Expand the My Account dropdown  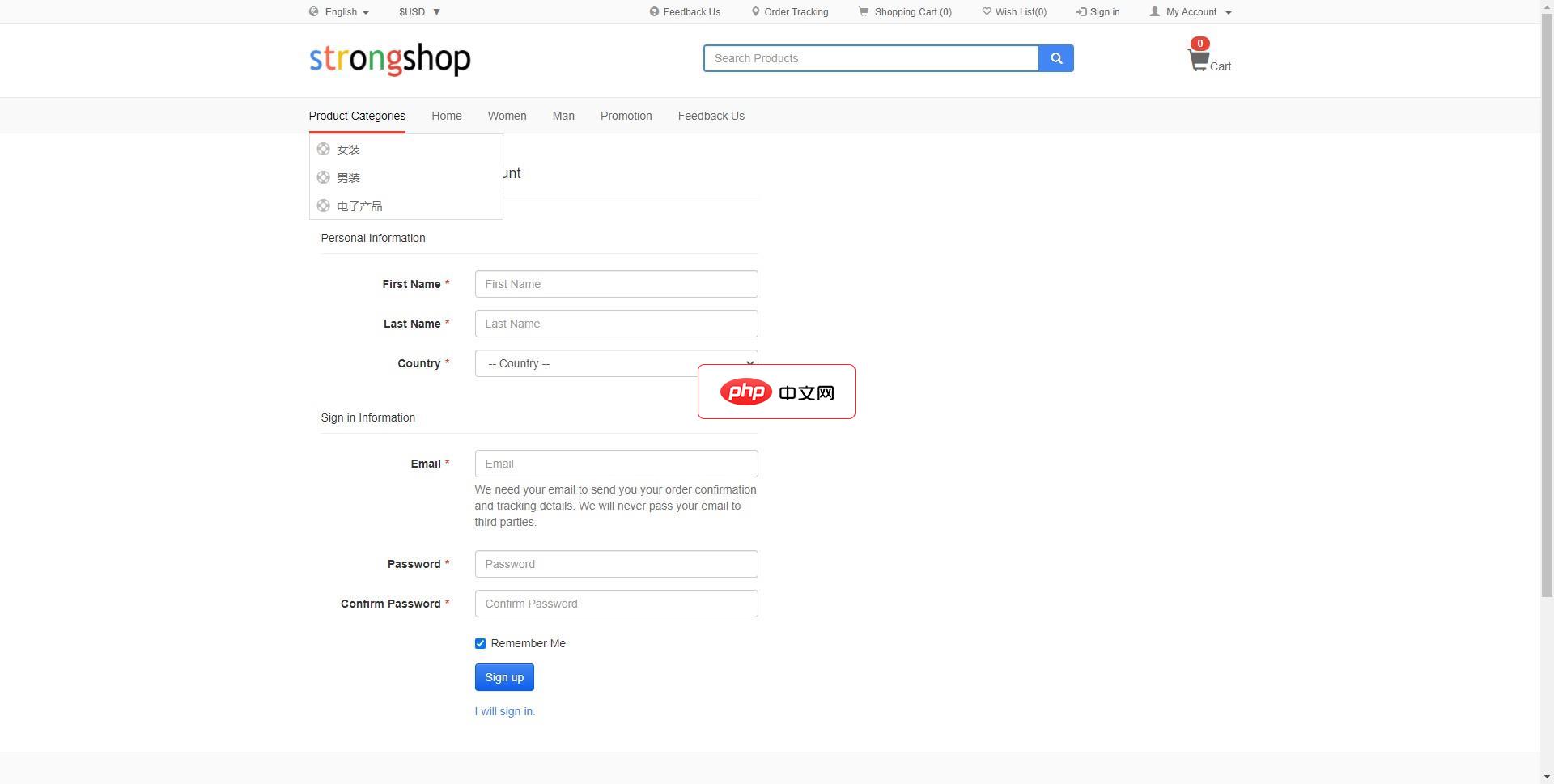[1199, 12]
